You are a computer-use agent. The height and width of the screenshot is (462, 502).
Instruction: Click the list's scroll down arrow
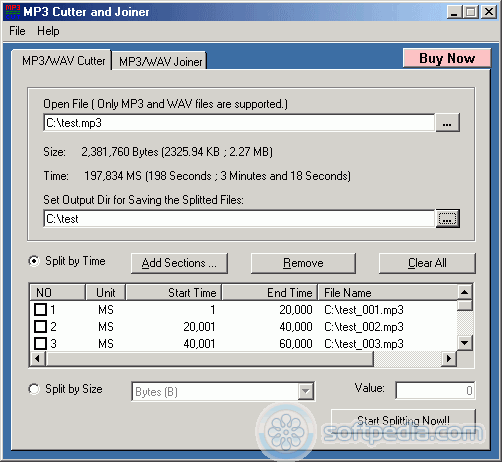465,342
